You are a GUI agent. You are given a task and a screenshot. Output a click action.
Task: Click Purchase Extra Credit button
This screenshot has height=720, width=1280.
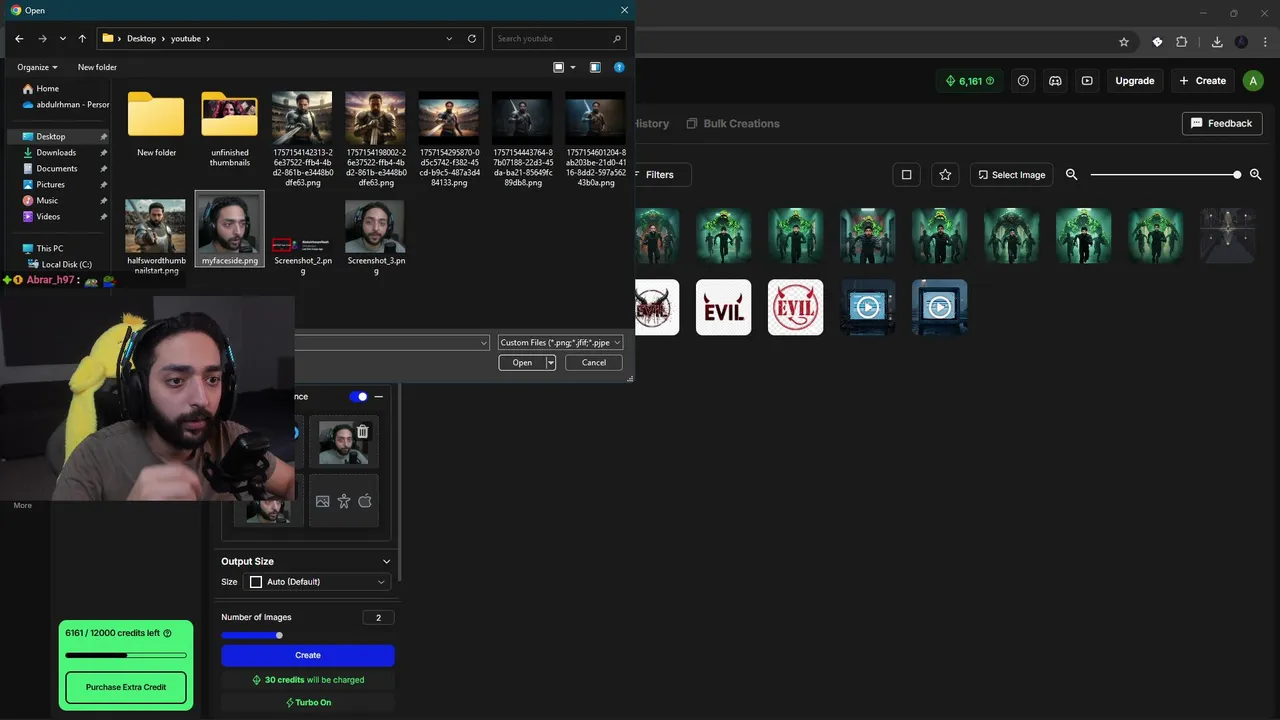[126, 687]
